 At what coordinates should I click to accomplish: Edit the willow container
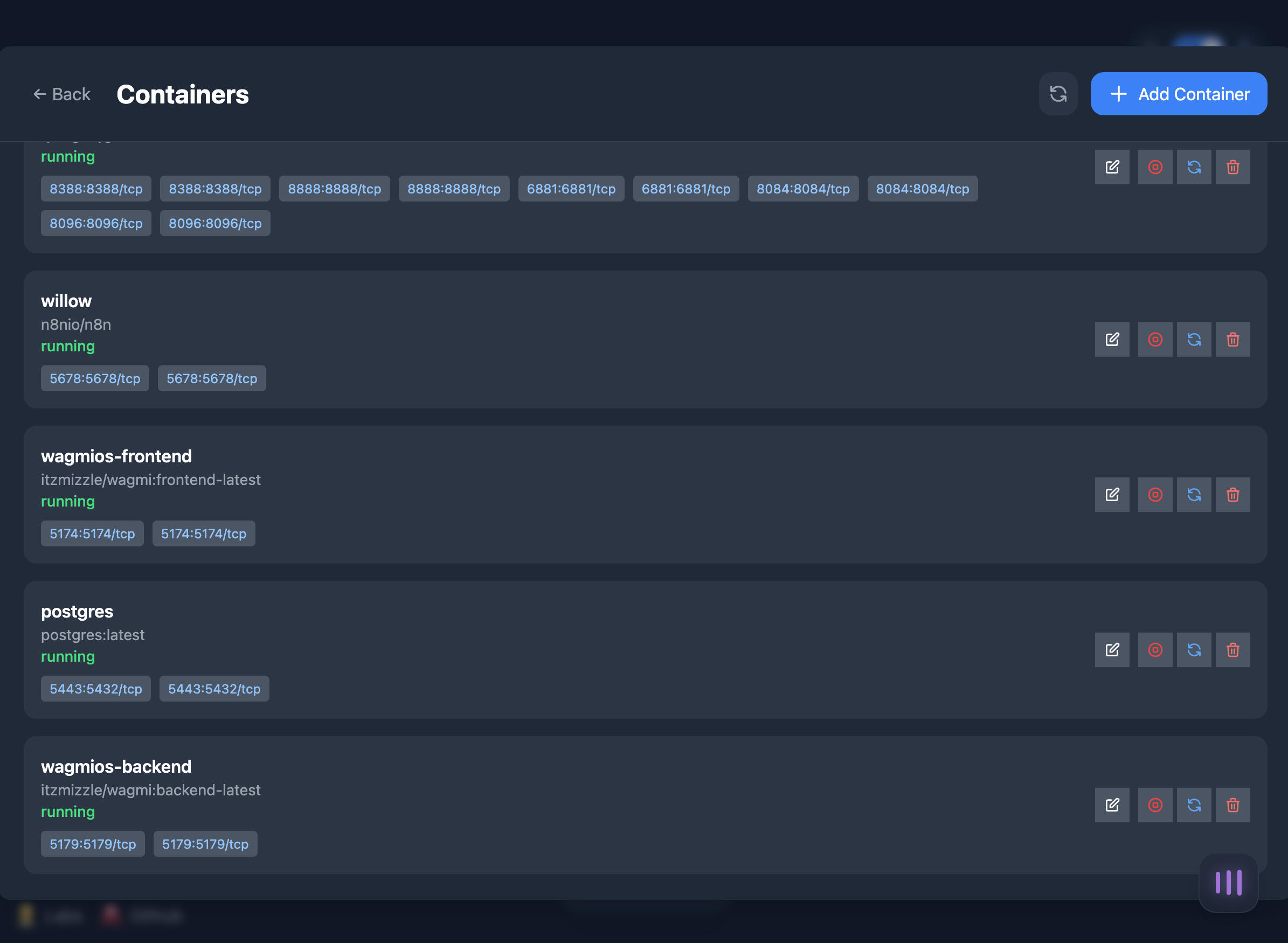[x=1112, y=339]
